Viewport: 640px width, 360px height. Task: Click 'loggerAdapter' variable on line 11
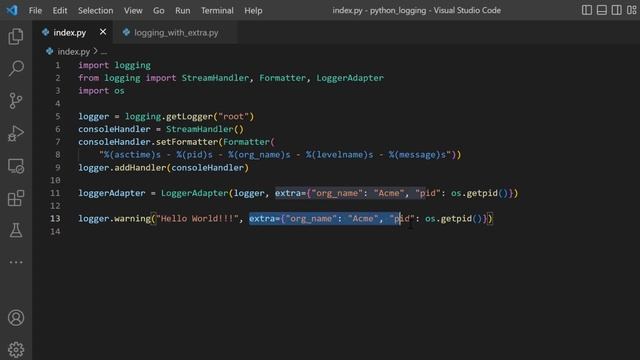pyautogui.click(x=111, y=193)
